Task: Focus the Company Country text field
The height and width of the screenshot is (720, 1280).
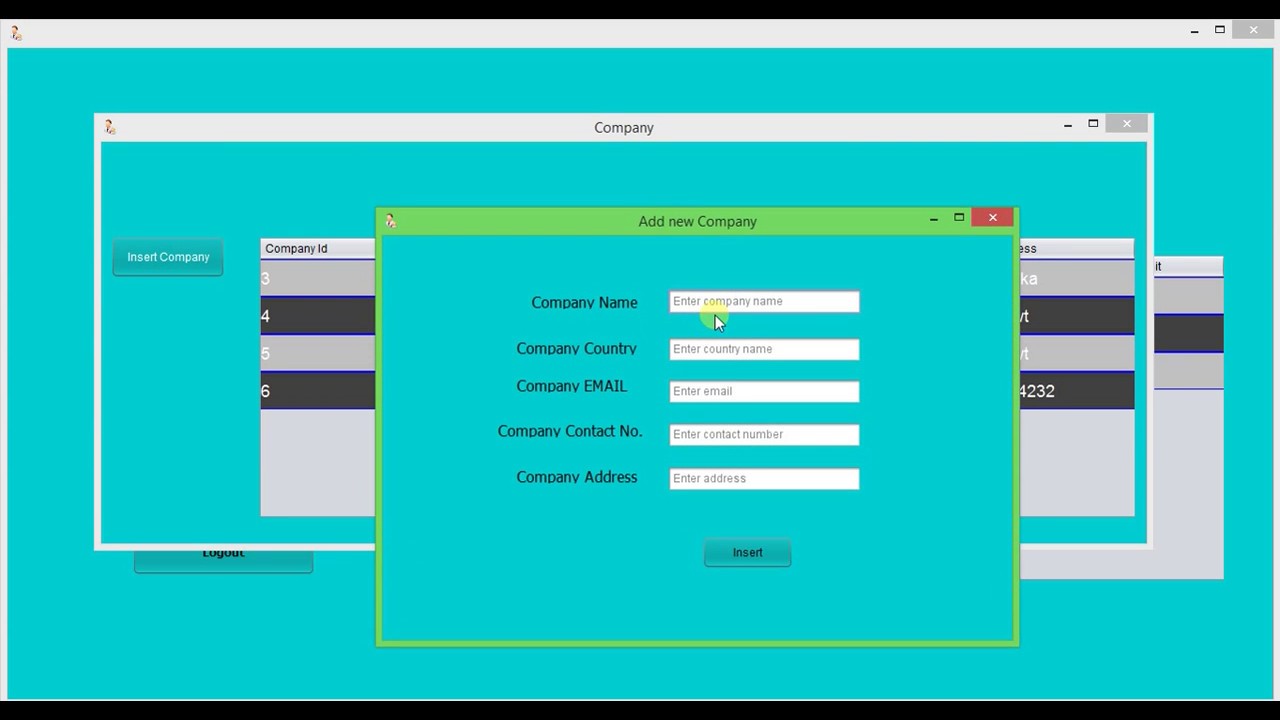Action: pyautogui.click(x=764, y=349)
